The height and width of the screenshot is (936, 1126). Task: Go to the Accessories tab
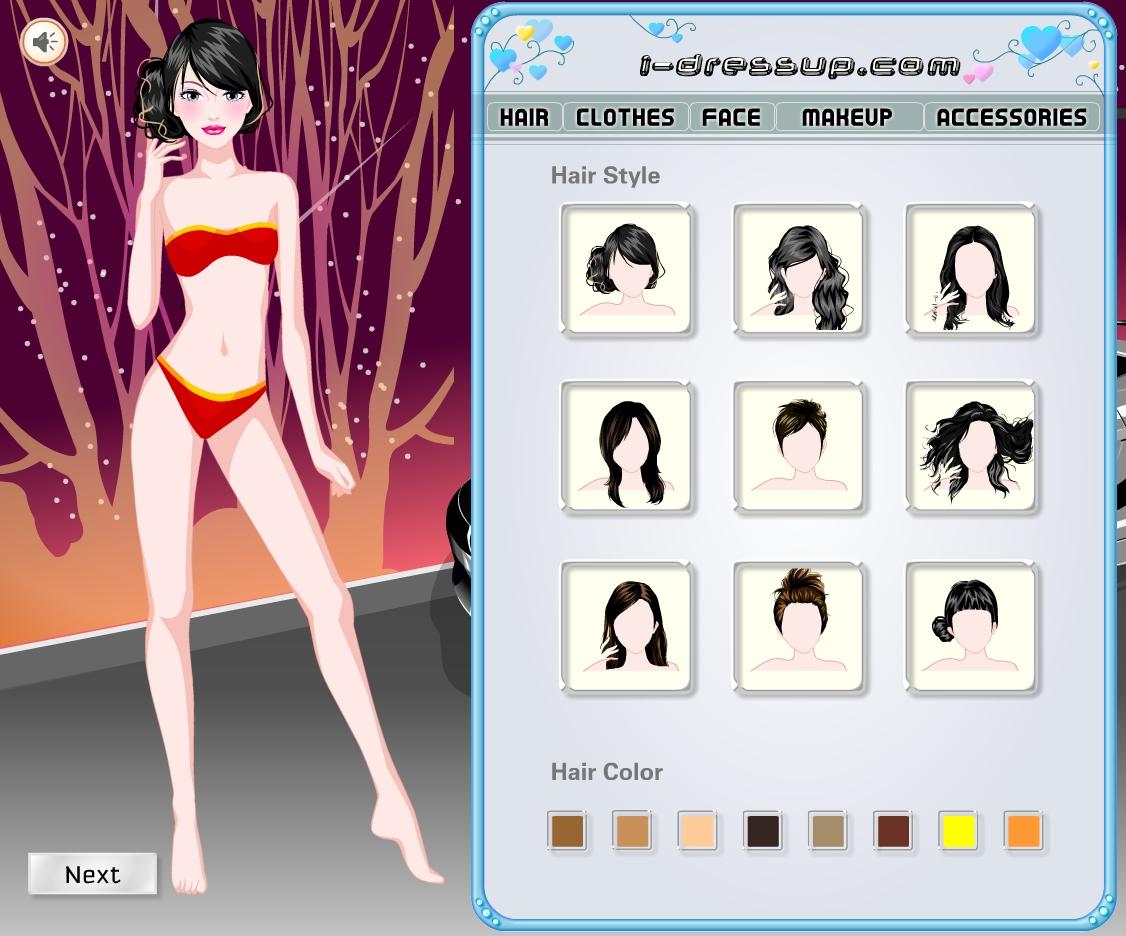pos(1010,117)
